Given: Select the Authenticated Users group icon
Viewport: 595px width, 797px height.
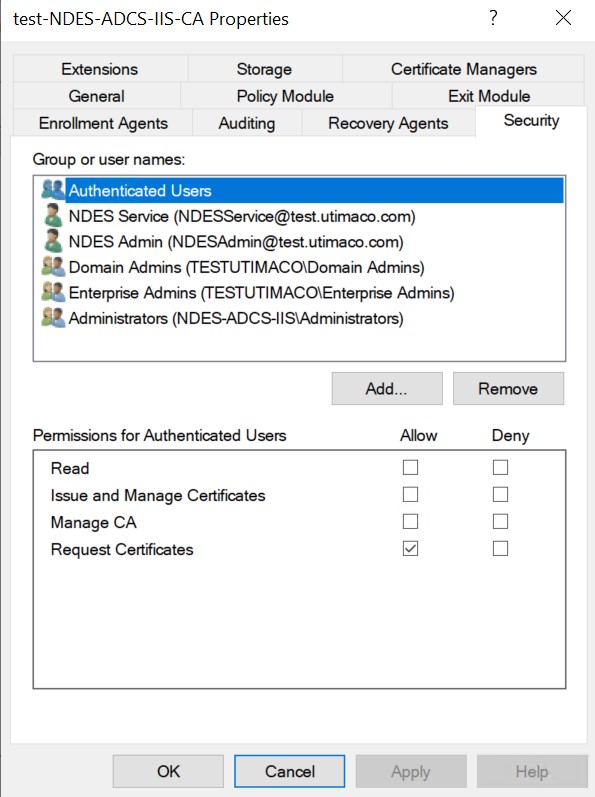Looking at the screenshot, I should click(53, 190).
